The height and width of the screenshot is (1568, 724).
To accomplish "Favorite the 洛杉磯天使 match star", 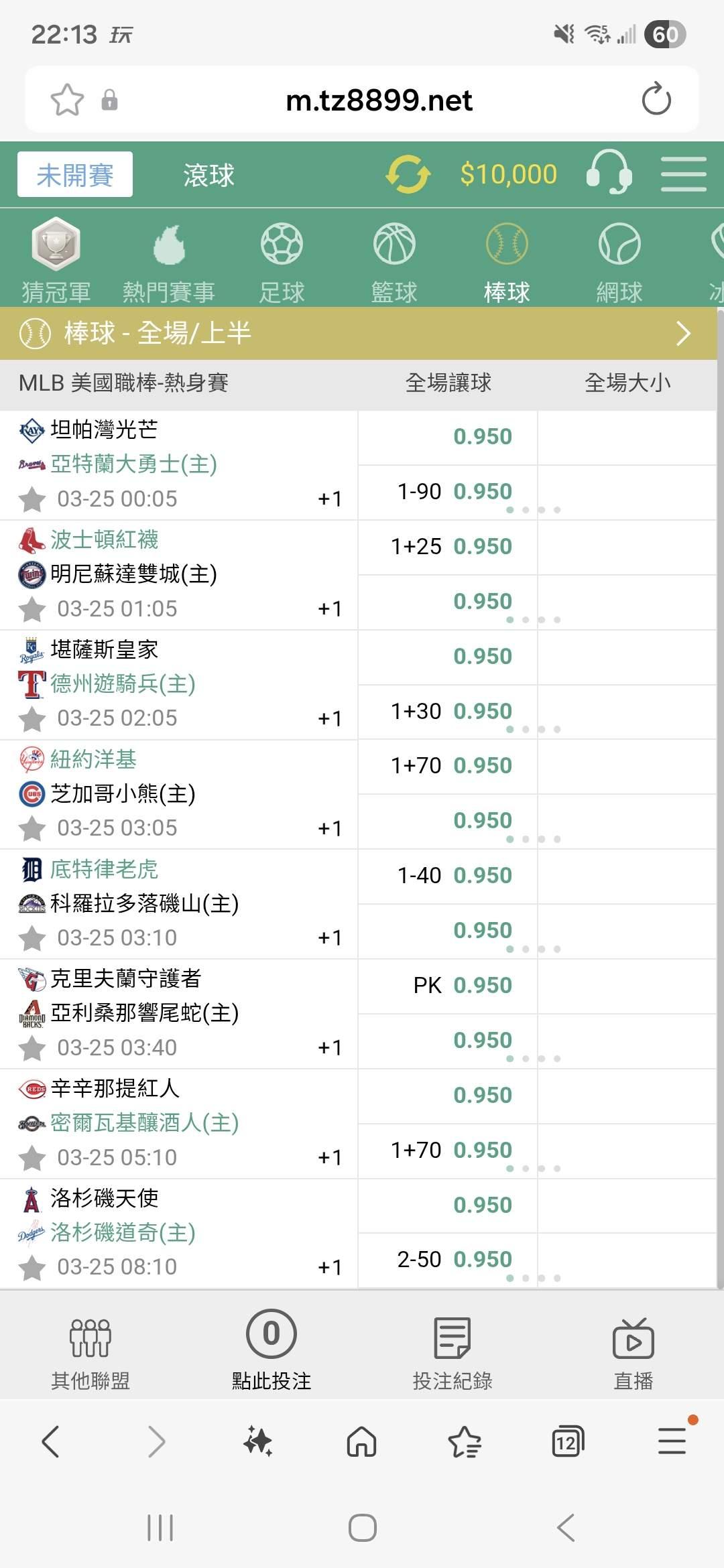I will coord(32,1267).
